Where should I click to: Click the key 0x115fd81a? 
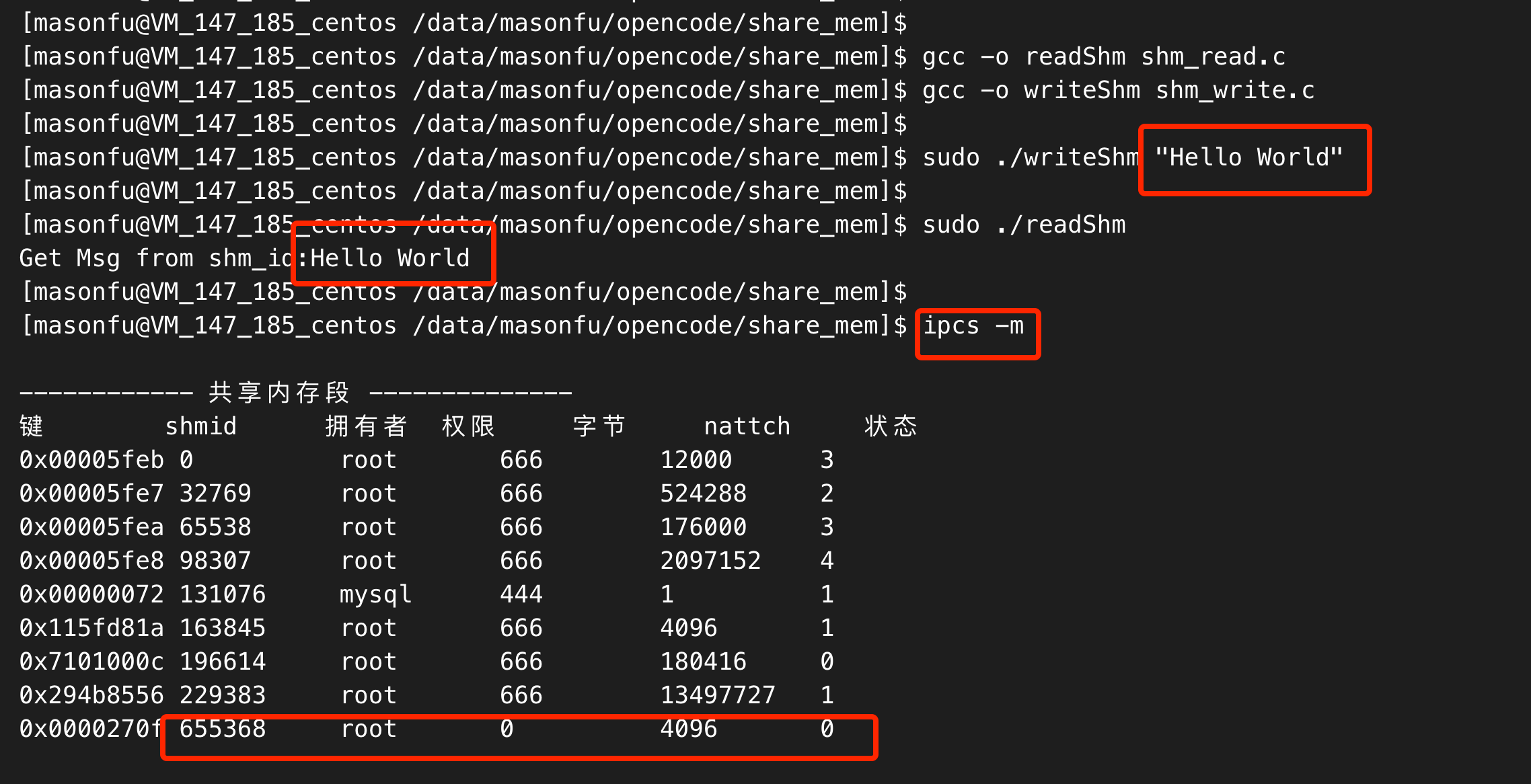91,628
